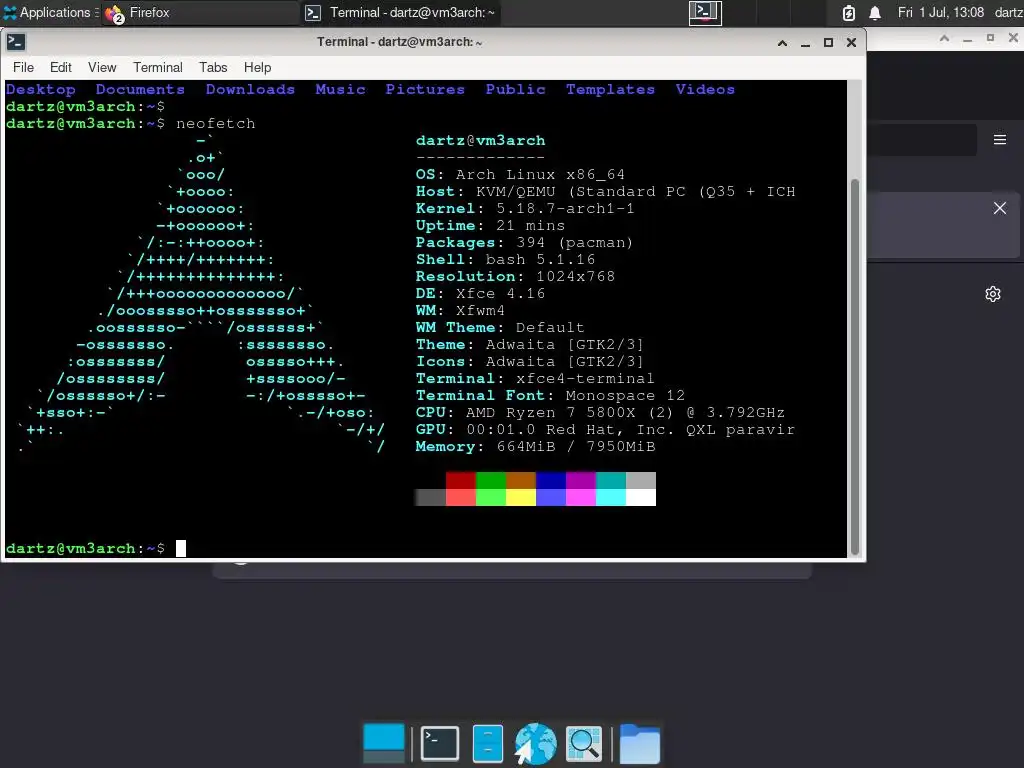Image resolution: width=1024 pixels, height=768 pixels.
Task: Click the red color block in neofetch palette
Action: click(x=460, y=481)
